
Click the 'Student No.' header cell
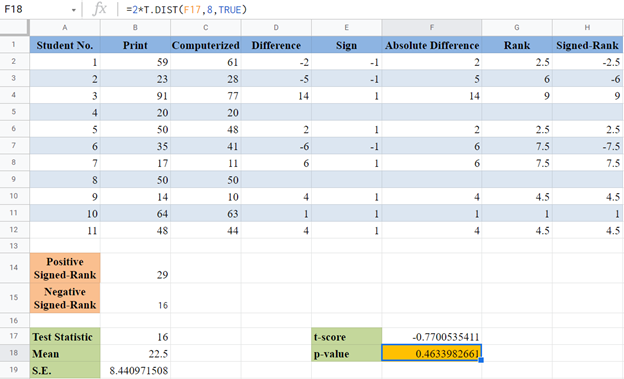[x=65, y=45]
